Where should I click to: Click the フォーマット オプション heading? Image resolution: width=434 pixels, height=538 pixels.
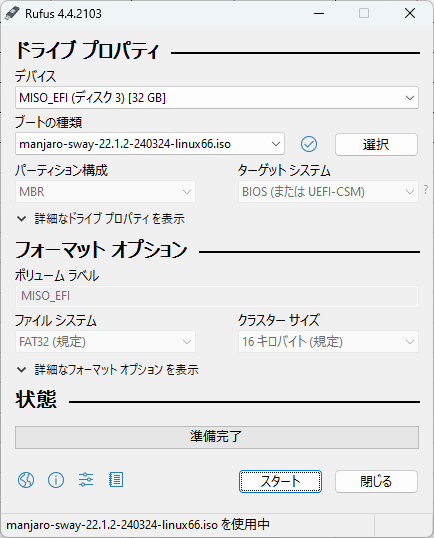click(101, 249)
